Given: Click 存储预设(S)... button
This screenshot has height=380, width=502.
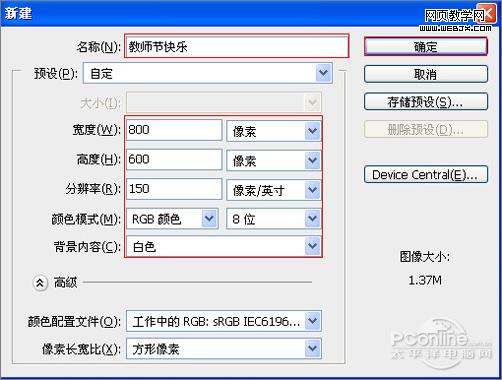Looking at the screenshot, I should tap(426, 102).
